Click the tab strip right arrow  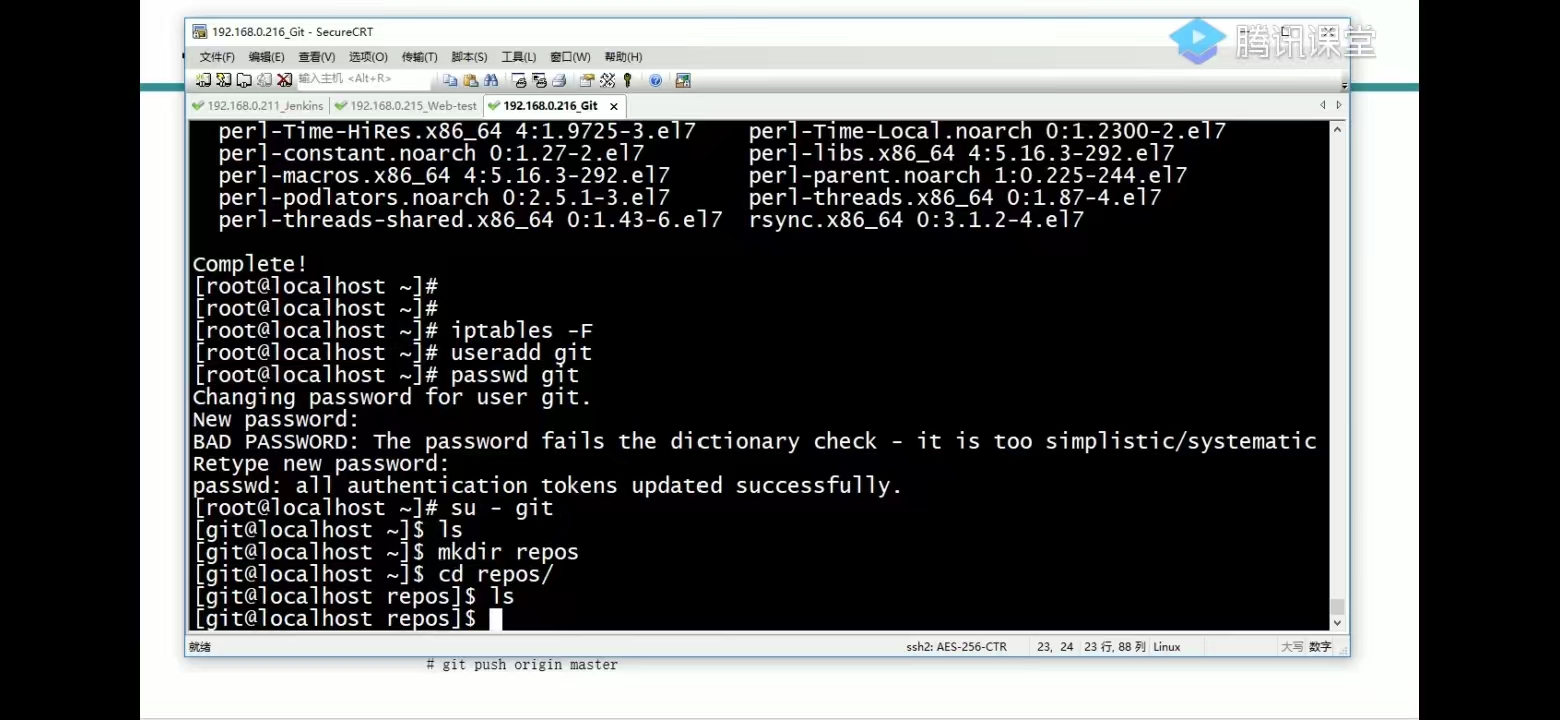[x=1339, y=105]
